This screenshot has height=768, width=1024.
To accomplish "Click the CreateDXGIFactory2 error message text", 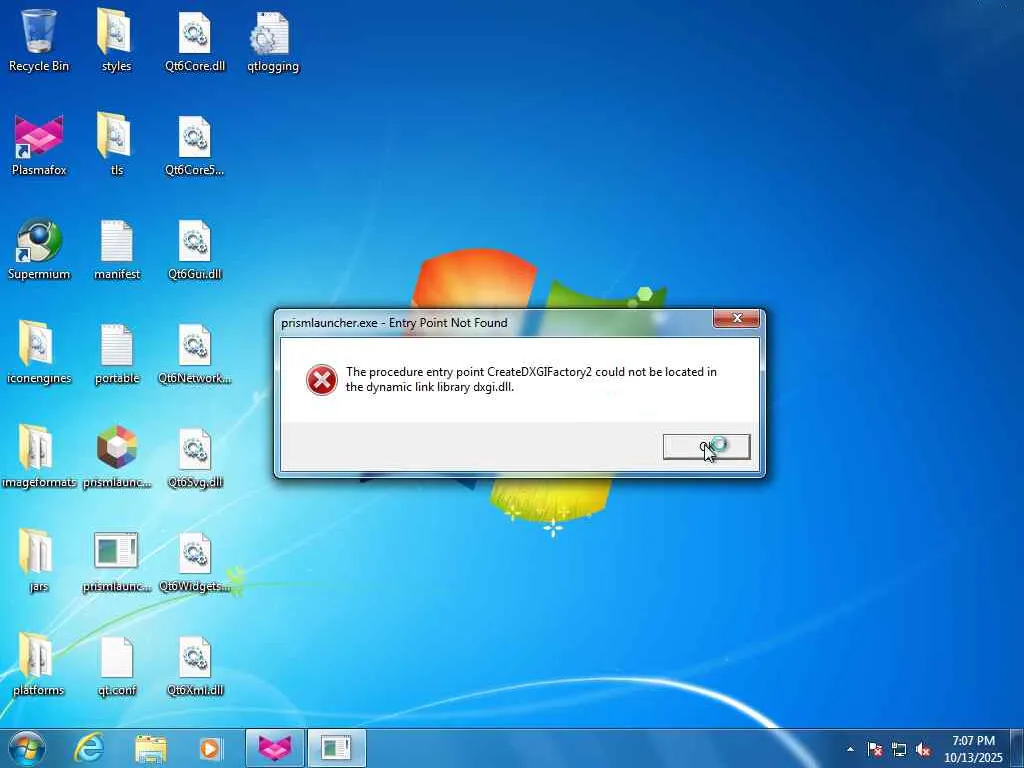I will coord(531,379).
